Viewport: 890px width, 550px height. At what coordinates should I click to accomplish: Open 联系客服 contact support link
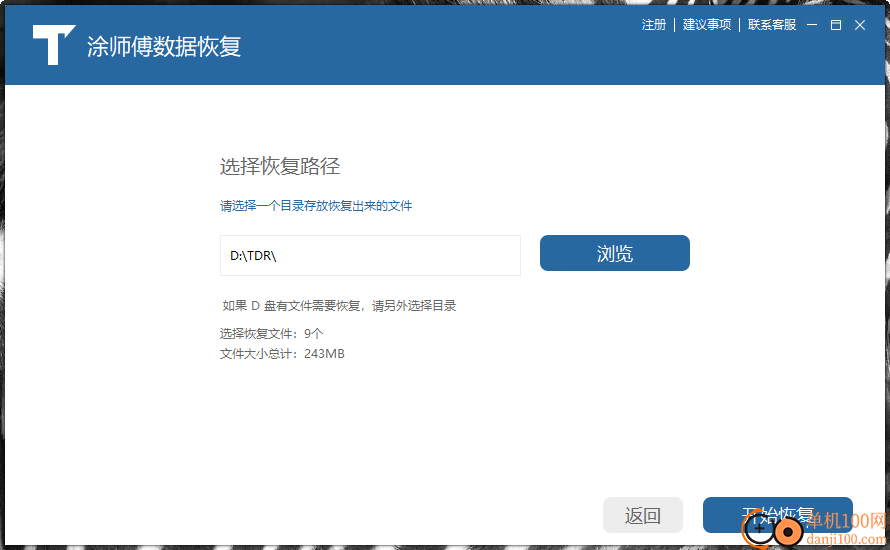pyautogui.click(x=772, y=25)
